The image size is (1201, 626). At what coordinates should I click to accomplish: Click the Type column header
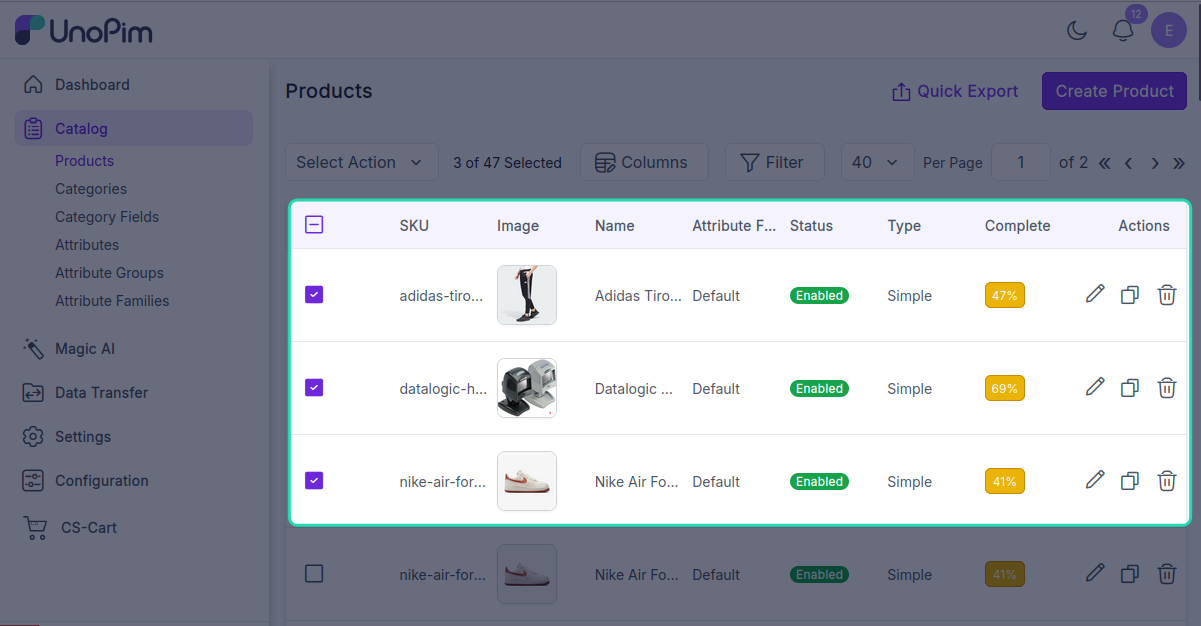(x=904, y=226)
